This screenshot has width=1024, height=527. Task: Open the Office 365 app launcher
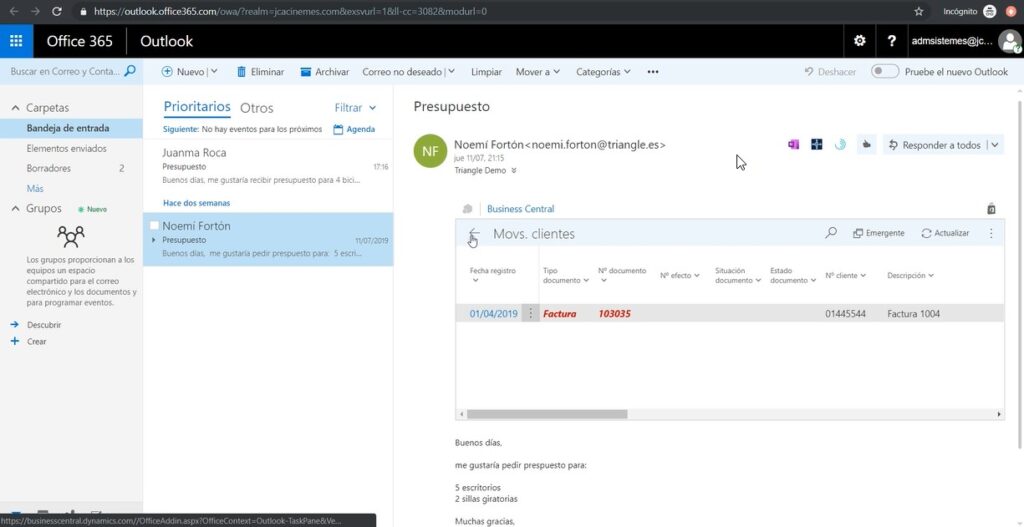coord(16,41)
